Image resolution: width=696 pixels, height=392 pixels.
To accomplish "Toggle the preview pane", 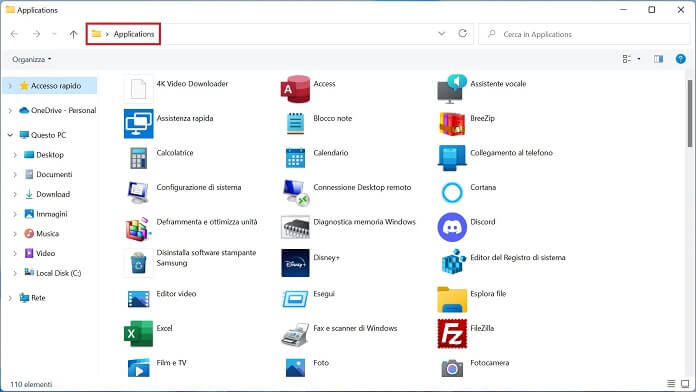I will click(x=658, y=59).
